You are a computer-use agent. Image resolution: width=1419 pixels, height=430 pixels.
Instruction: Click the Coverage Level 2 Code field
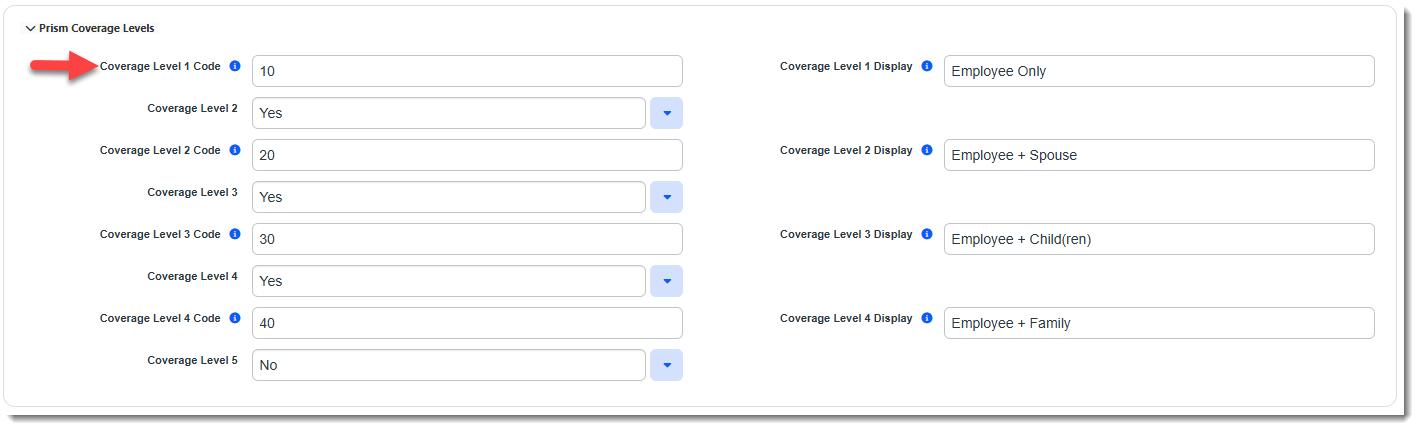pyautogui.click(x=467, y=155)
